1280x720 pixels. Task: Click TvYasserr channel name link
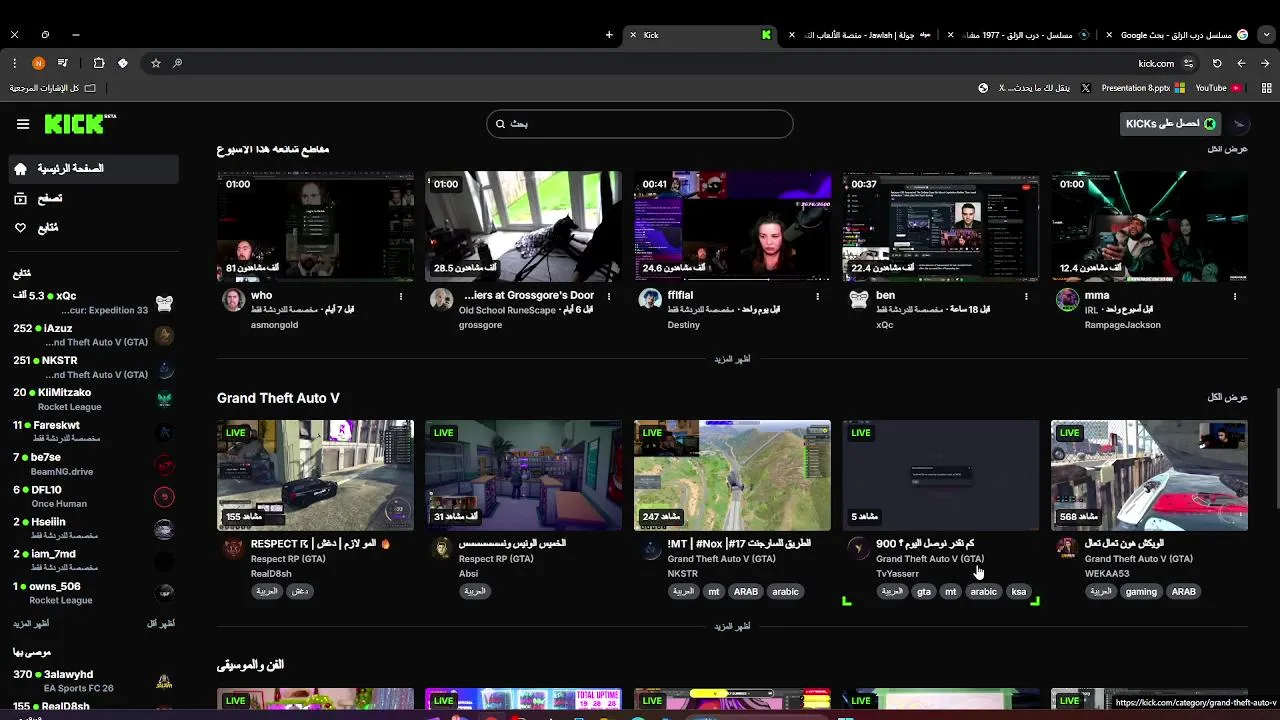897,574
